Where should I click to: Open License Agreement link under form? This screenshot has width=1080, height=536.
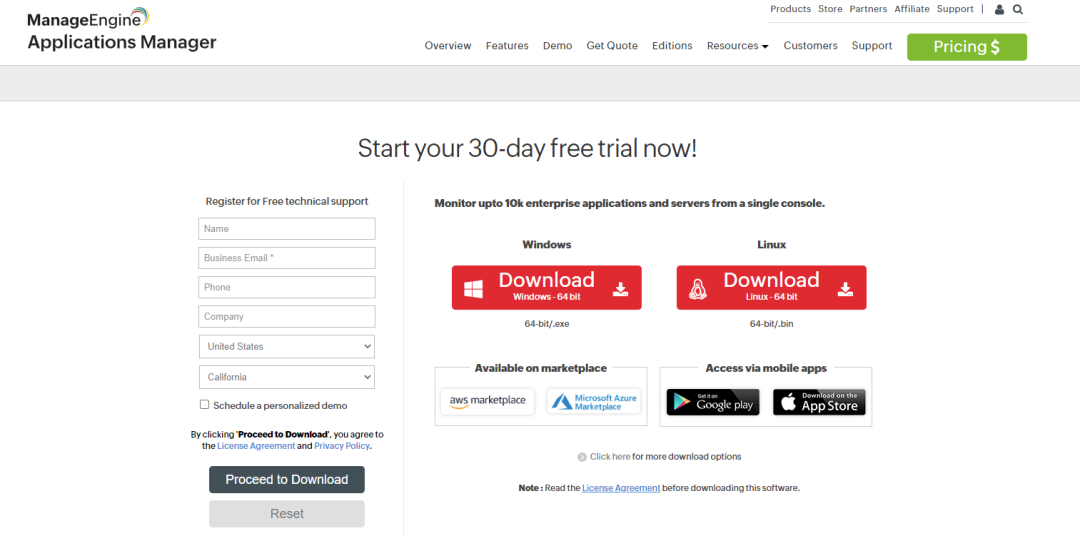coord(256,446)
